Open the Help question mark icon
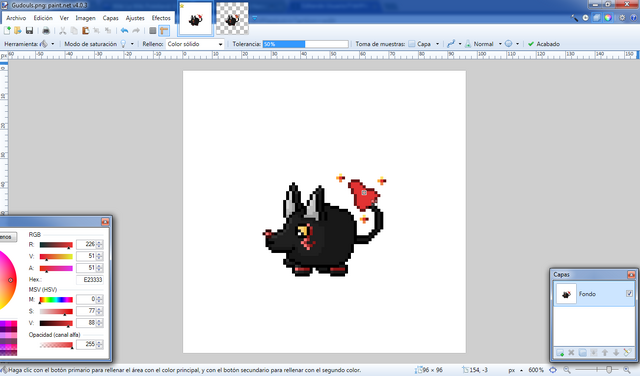Screen dimensions: 640x376 pyautogui.click(x=634, y=18)
